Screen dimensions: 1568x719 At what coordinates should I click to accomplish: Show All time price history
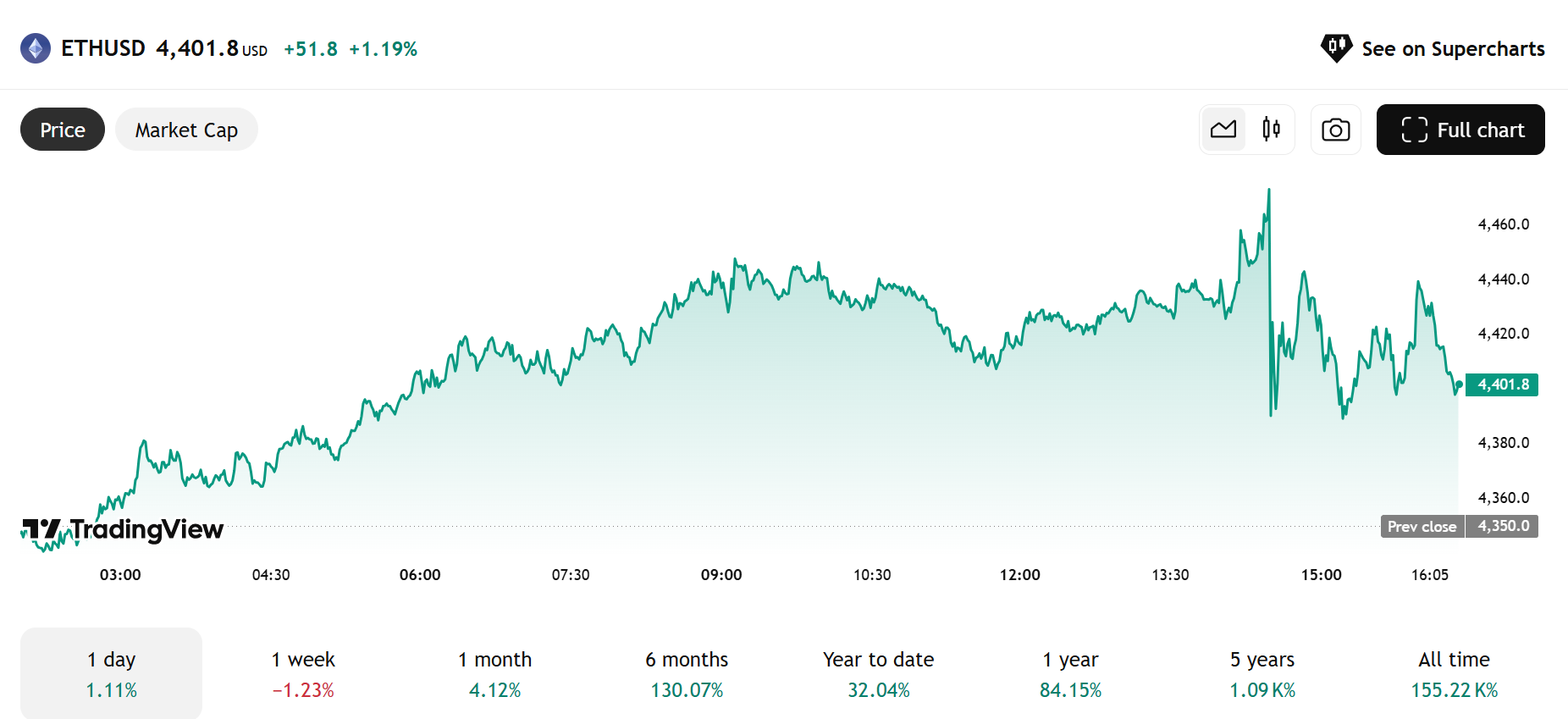tap(1454, 673)
